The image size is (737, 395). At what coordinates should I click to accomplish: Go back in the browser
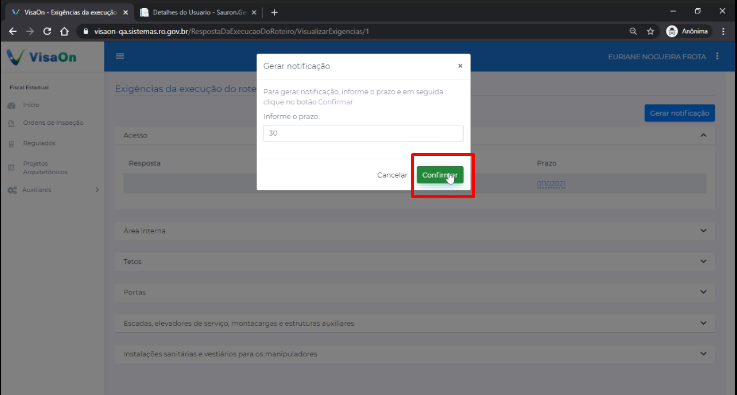[x=13, y=32]
